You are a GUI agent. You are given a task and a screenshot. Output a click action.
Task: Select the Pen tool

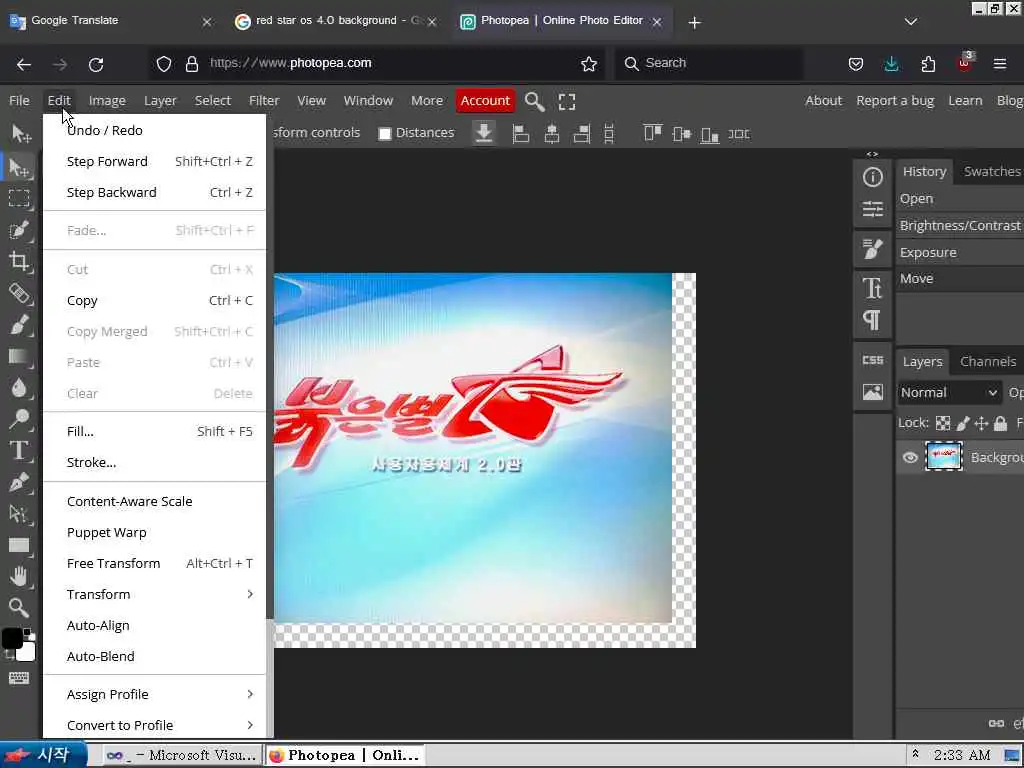[19, 482]
